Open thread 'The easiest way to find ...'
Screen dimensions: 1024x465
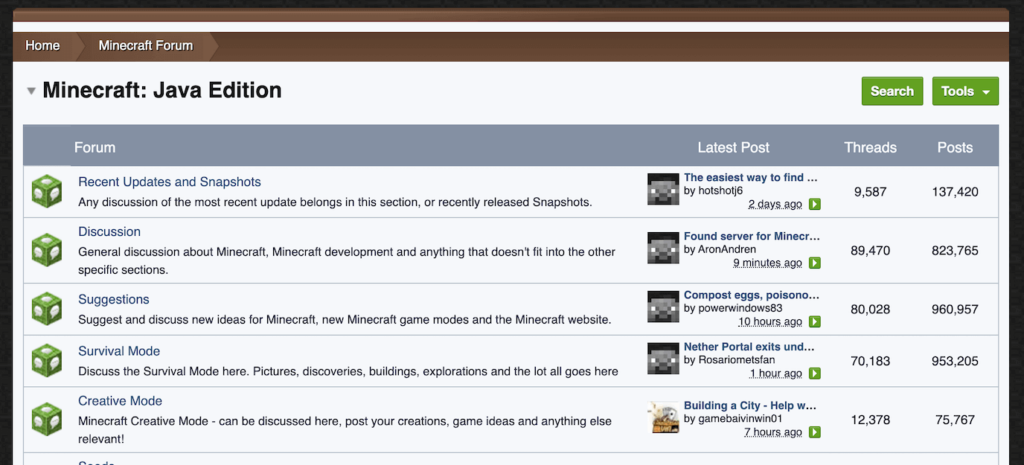click(750, 178)
